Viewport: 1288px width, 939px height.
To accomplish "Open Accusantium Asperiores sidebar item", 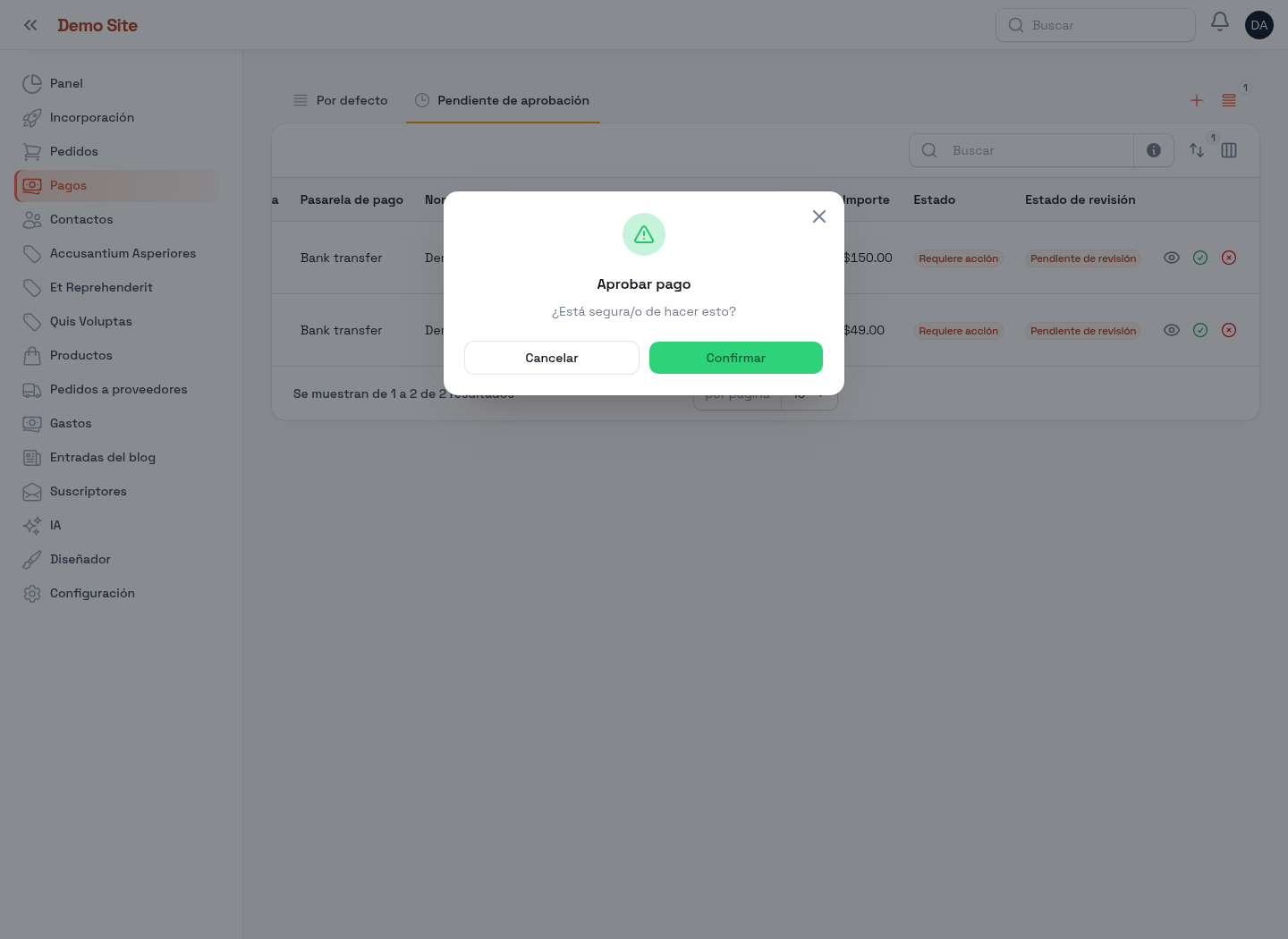I will [x=116, y=253].
